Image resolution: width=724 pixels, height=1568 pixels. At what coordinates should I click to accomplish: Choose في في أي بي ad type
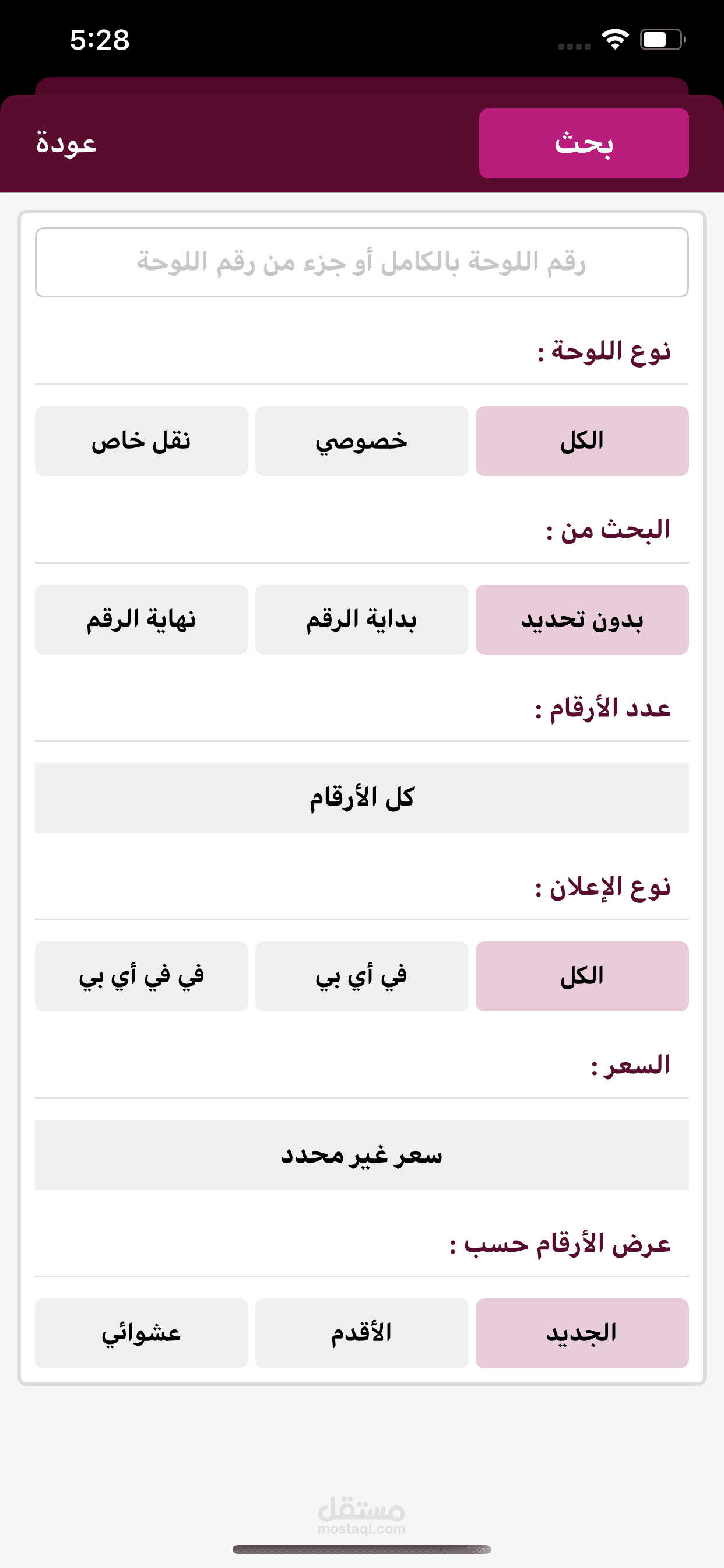(x=141, y=977)
